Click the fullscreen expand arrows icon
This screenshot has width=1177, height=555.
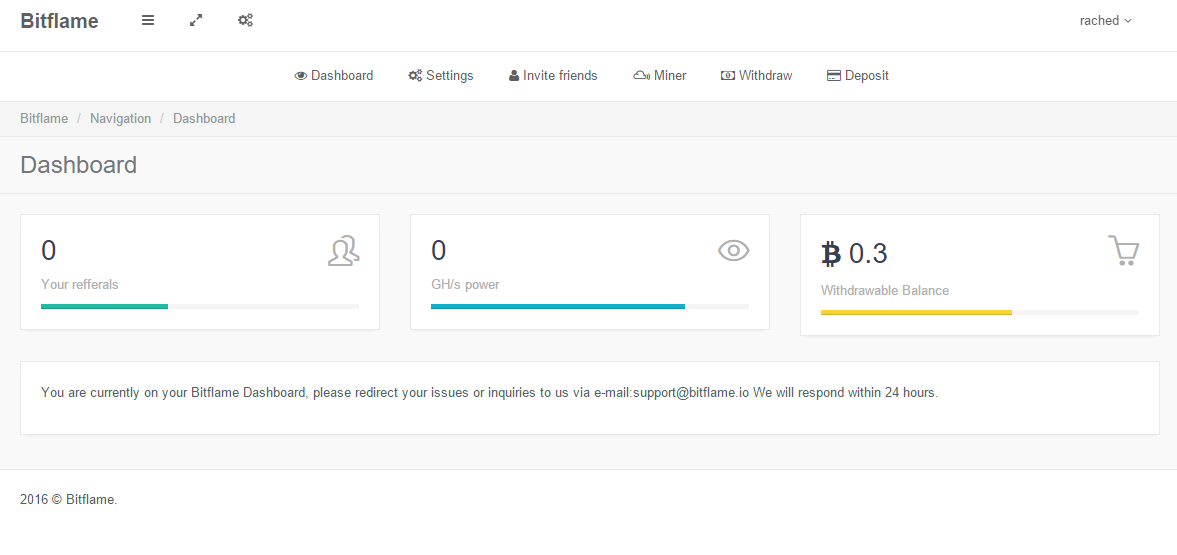[196, 20]
